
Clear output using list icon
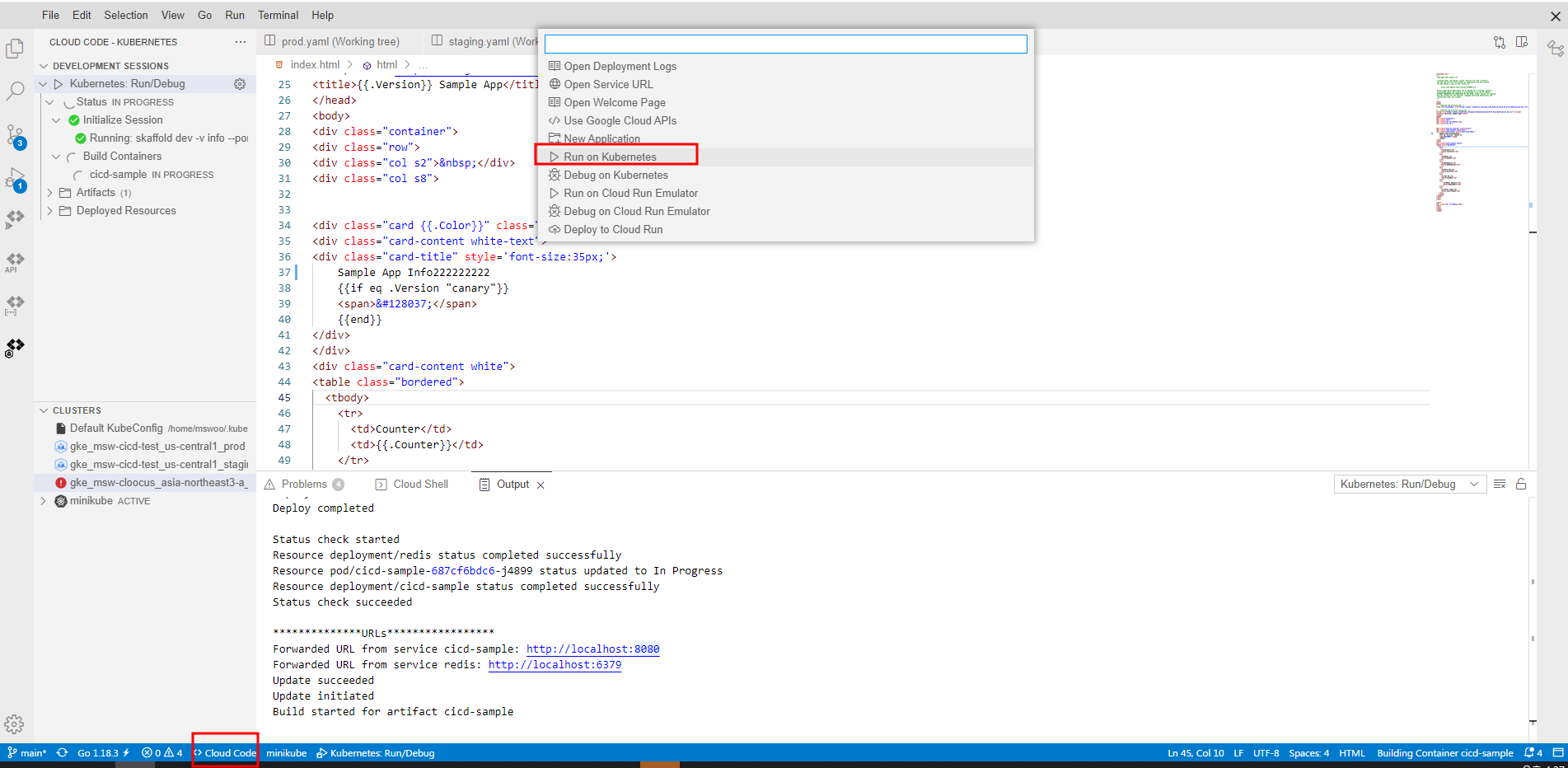click(x=1500, y=484)
